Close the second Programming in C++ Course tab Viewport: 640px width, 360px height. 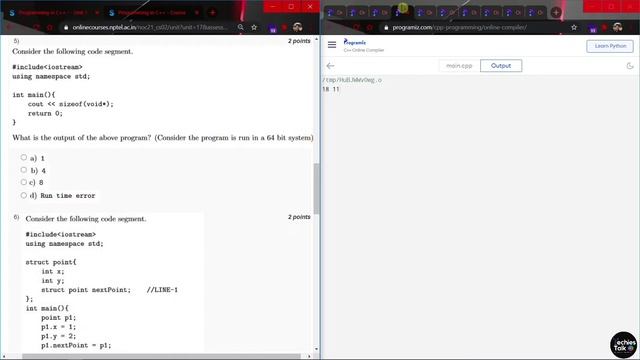(x=197, y=13)
